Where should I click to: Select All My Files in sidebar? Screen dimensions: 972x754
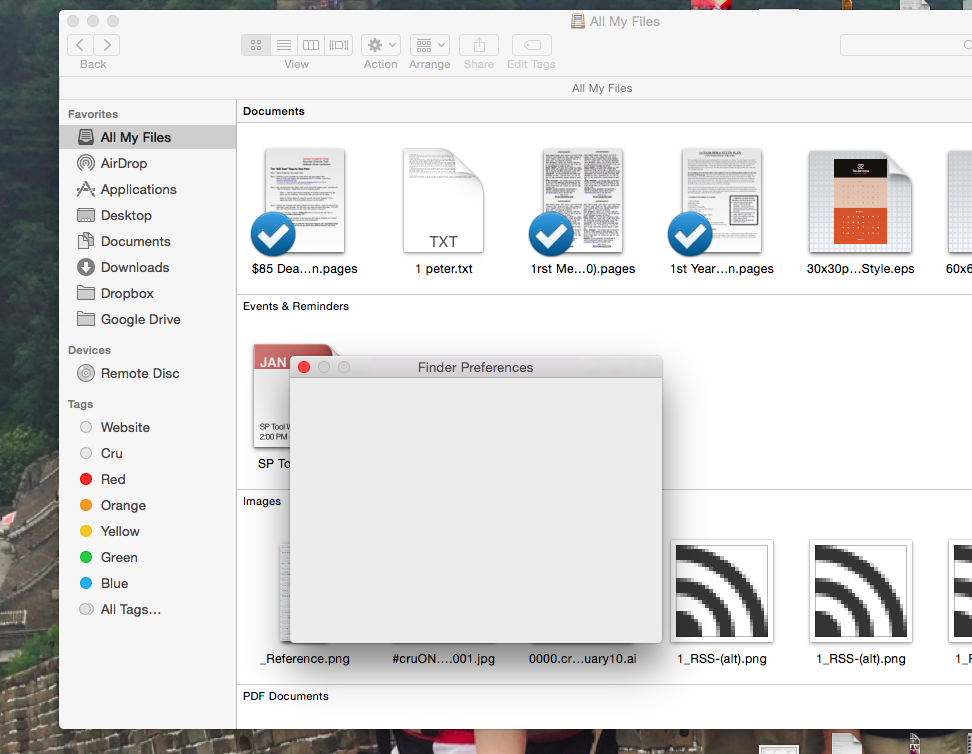pyautogui.click(x=148, y=137)
